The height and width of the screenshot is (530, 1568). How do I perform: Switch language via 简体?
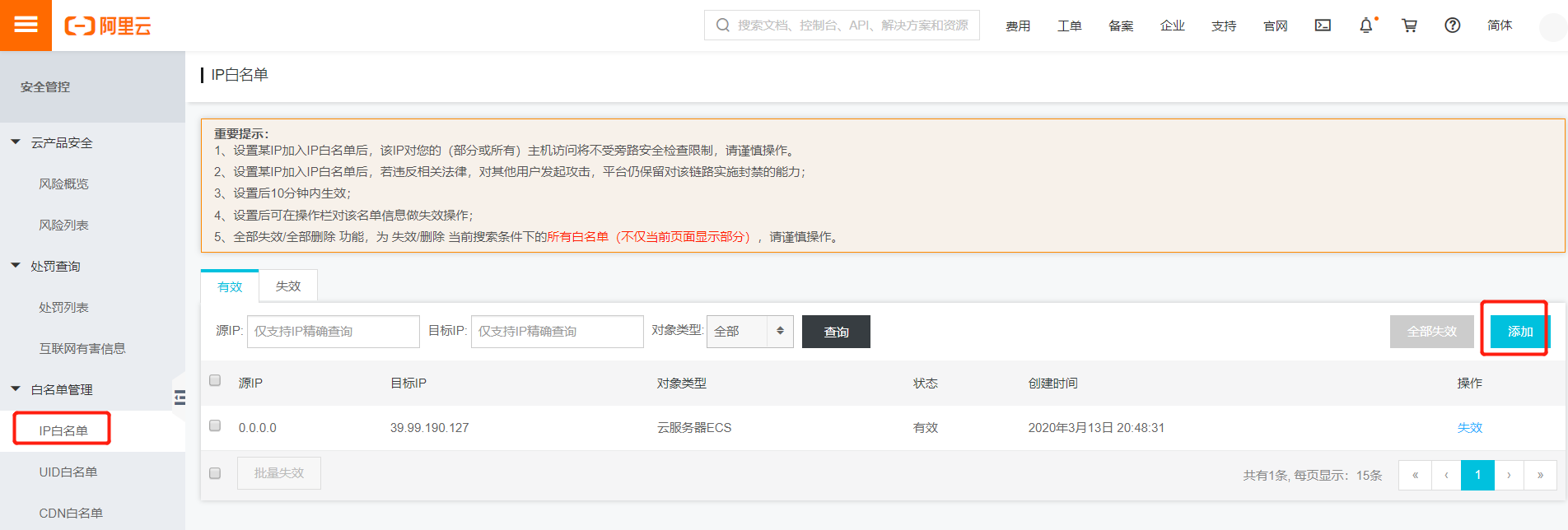pyautogui.click(x=1500, y=26)
